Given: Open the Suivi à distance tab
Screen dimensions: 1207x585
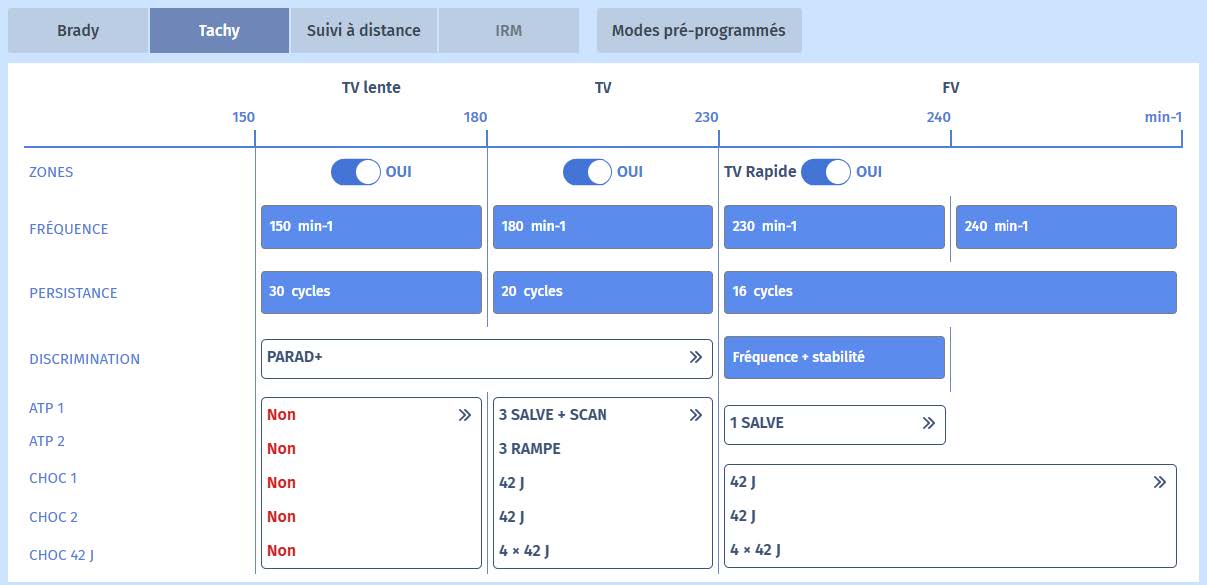Looking at the screenshot, I should tap(363, 30).
